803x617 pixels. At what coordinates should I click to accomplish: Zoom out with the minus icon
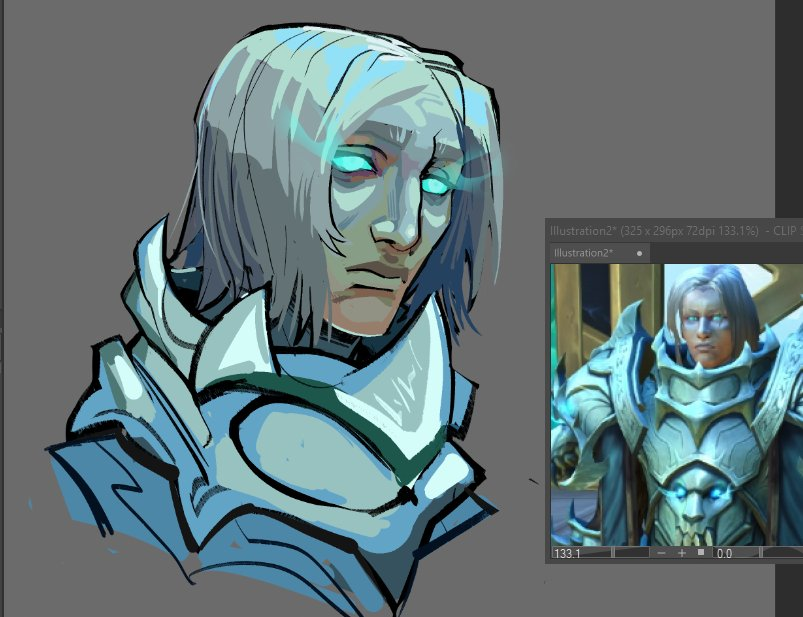[661, 553]
